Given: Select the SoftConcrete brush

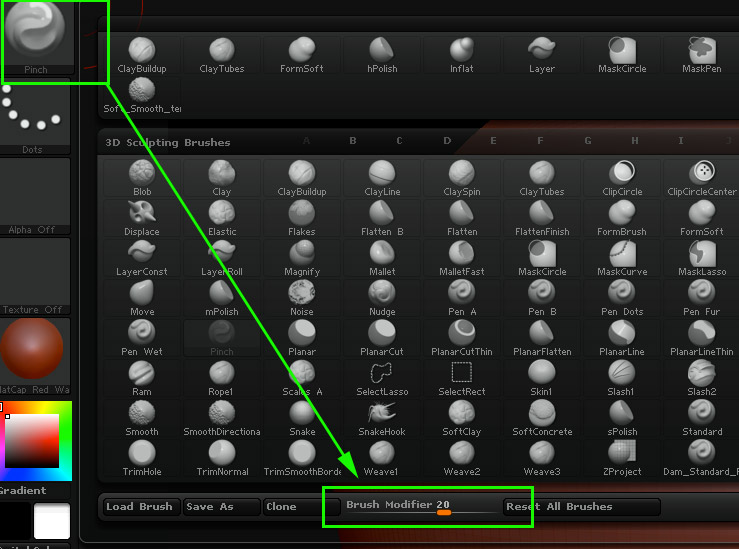Looking at the screenshot, I should 542,418.
